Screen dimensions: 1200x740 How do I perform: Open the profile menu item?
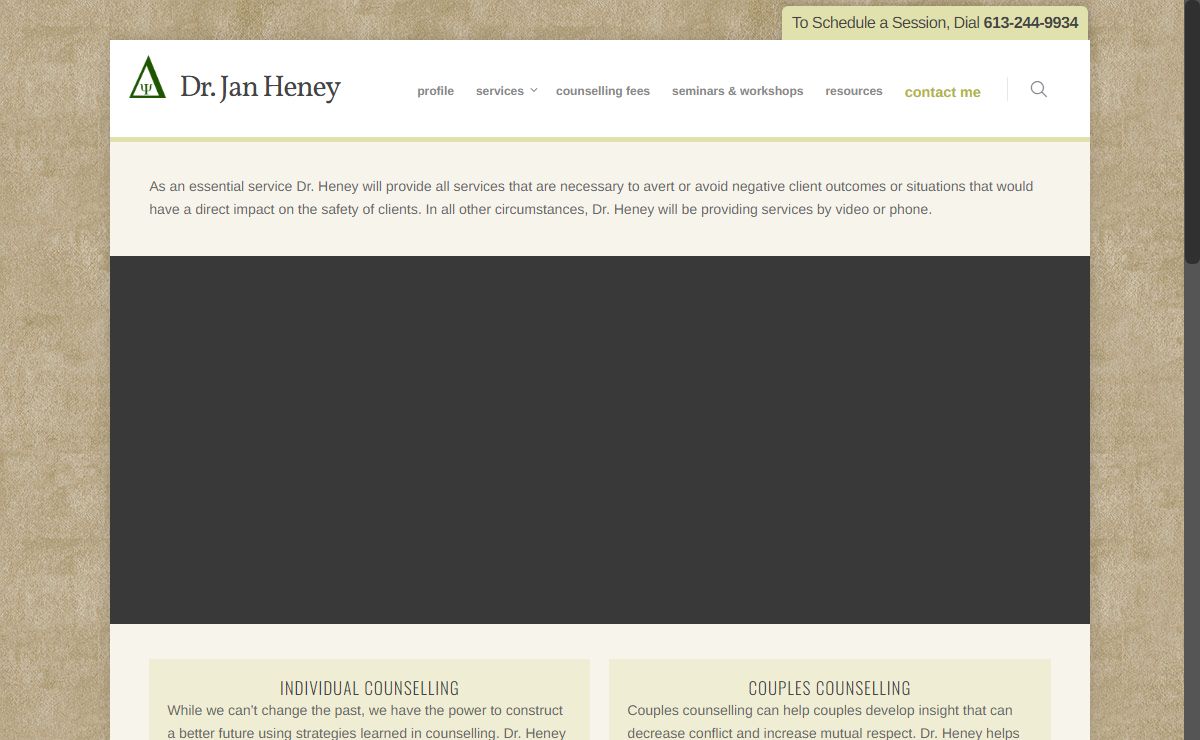[x=435, y=91]
